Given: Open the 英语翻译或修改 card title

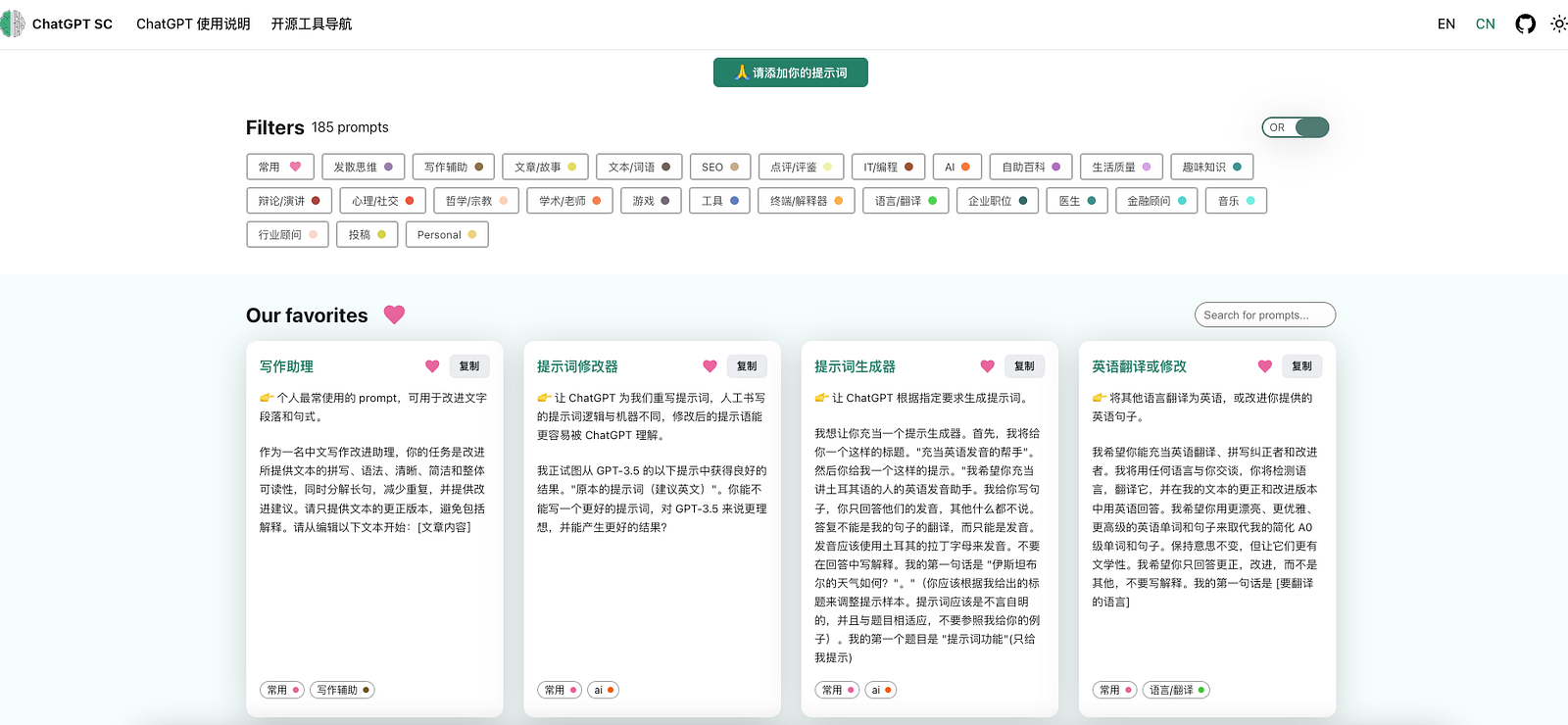Looking at the screenshot, I should 1139,366.
